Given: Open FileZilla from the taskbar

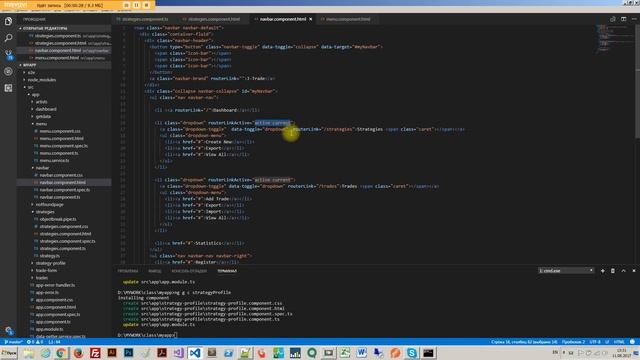Looking at the screenshot, I should click(x=95, y=353).
